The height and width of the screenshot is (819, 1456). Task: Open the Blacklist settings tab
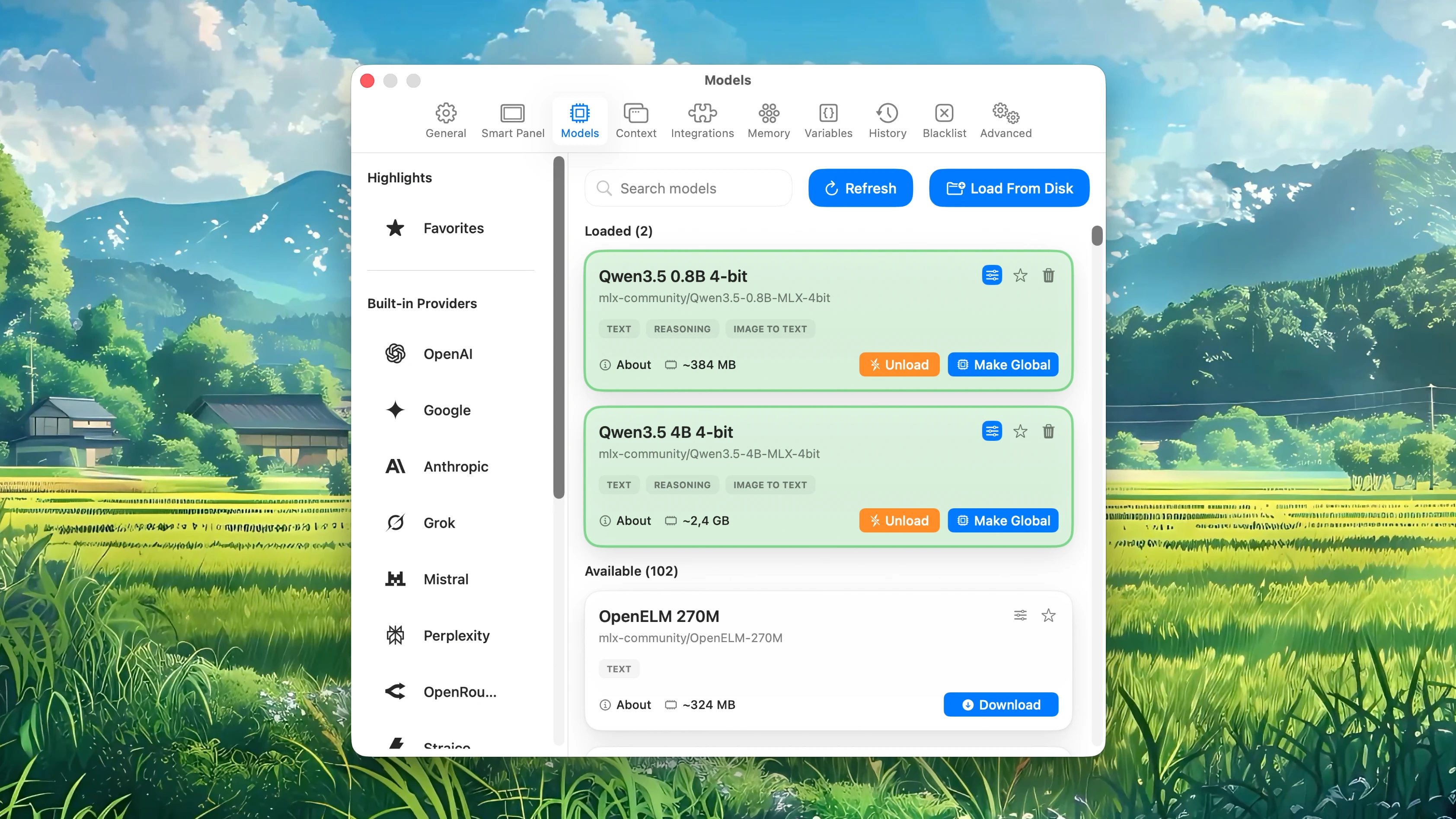944,120
